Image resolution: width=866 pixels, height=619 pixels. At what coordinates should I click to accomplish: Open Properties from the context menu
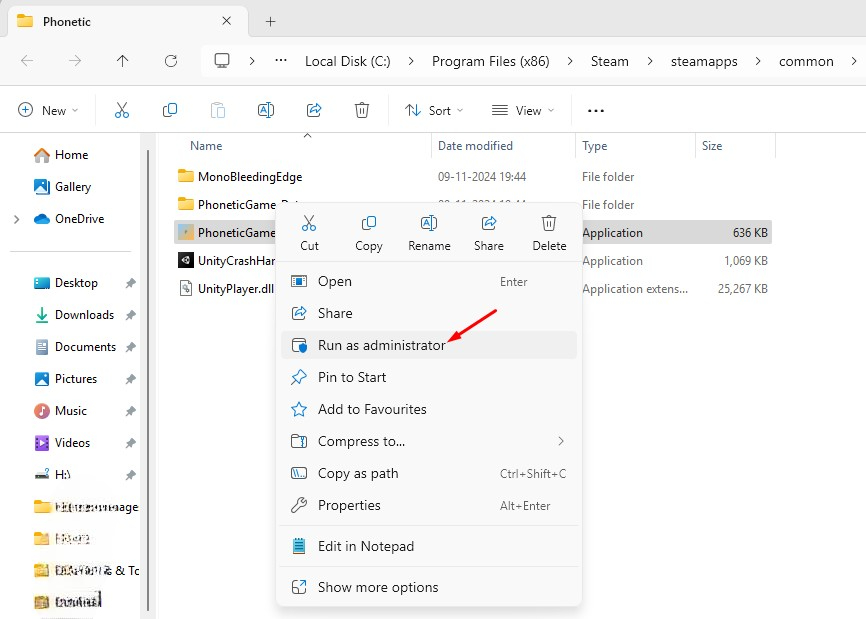click(x=429, y=506)
